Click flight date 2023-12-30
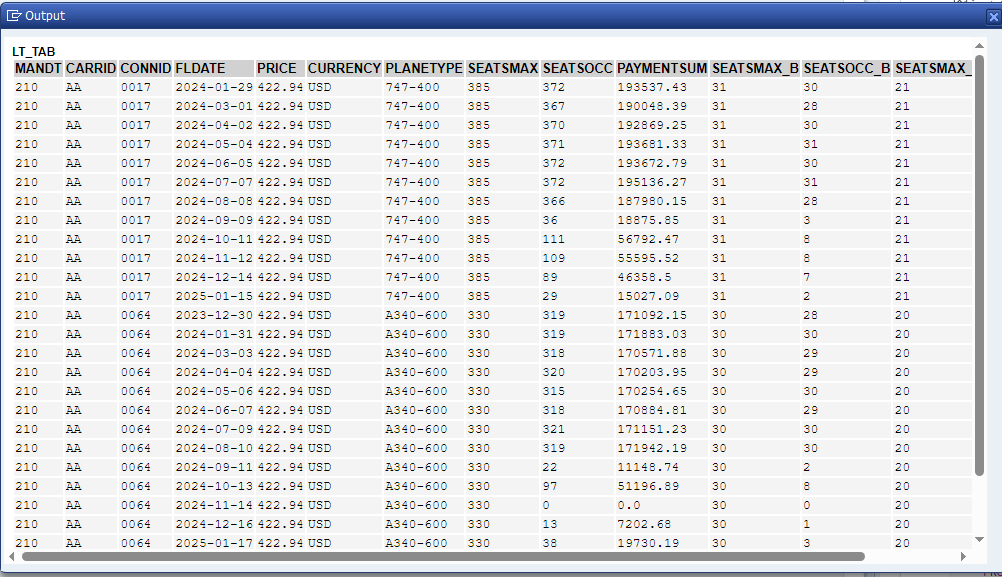 (x=214, y=316)
